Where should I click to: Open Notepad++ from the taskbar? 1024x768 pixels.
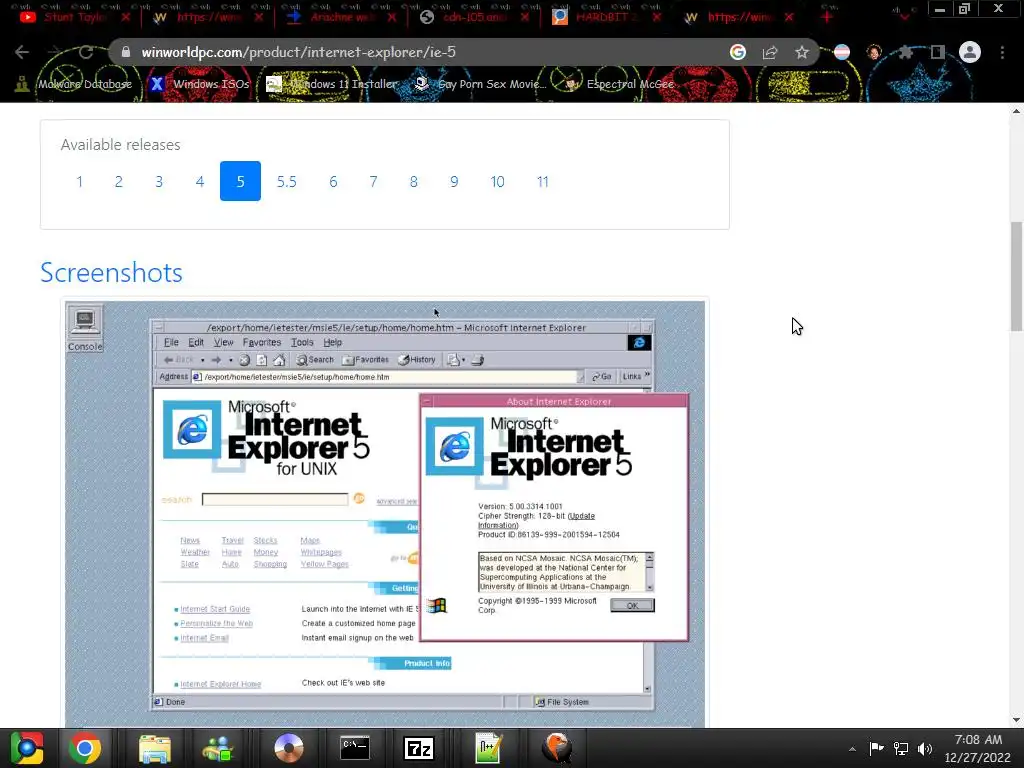[x=488, y=748]
